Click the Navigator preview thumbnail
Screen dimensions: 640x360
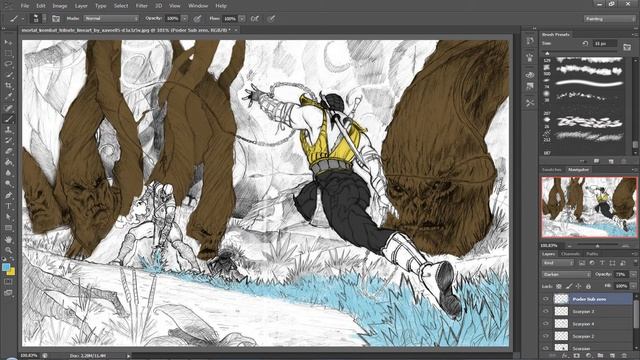[x=589, y=207]
